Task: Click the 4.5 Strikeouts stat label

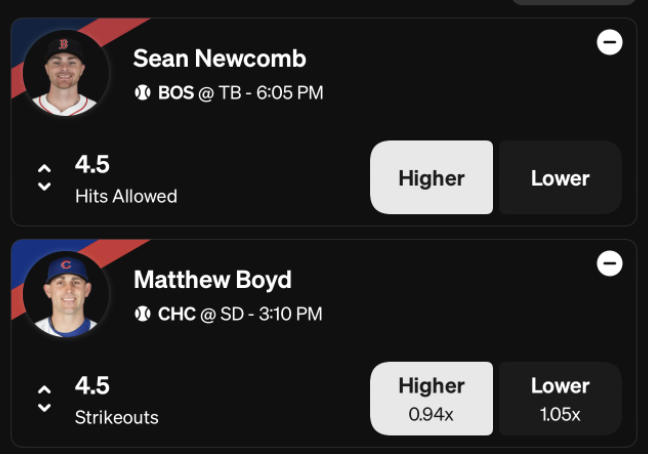Action: click(x=117, y=401)
